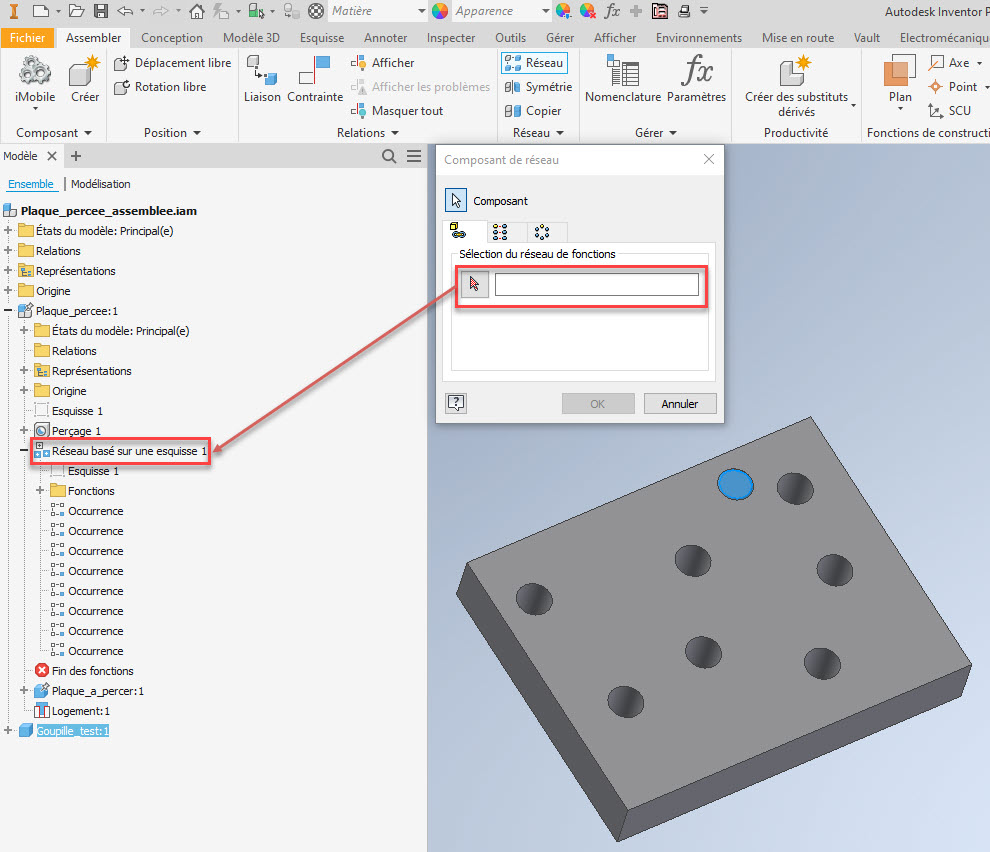Select the Contrainte tool
Screen dimensions: 990x852
click(314, 80)
